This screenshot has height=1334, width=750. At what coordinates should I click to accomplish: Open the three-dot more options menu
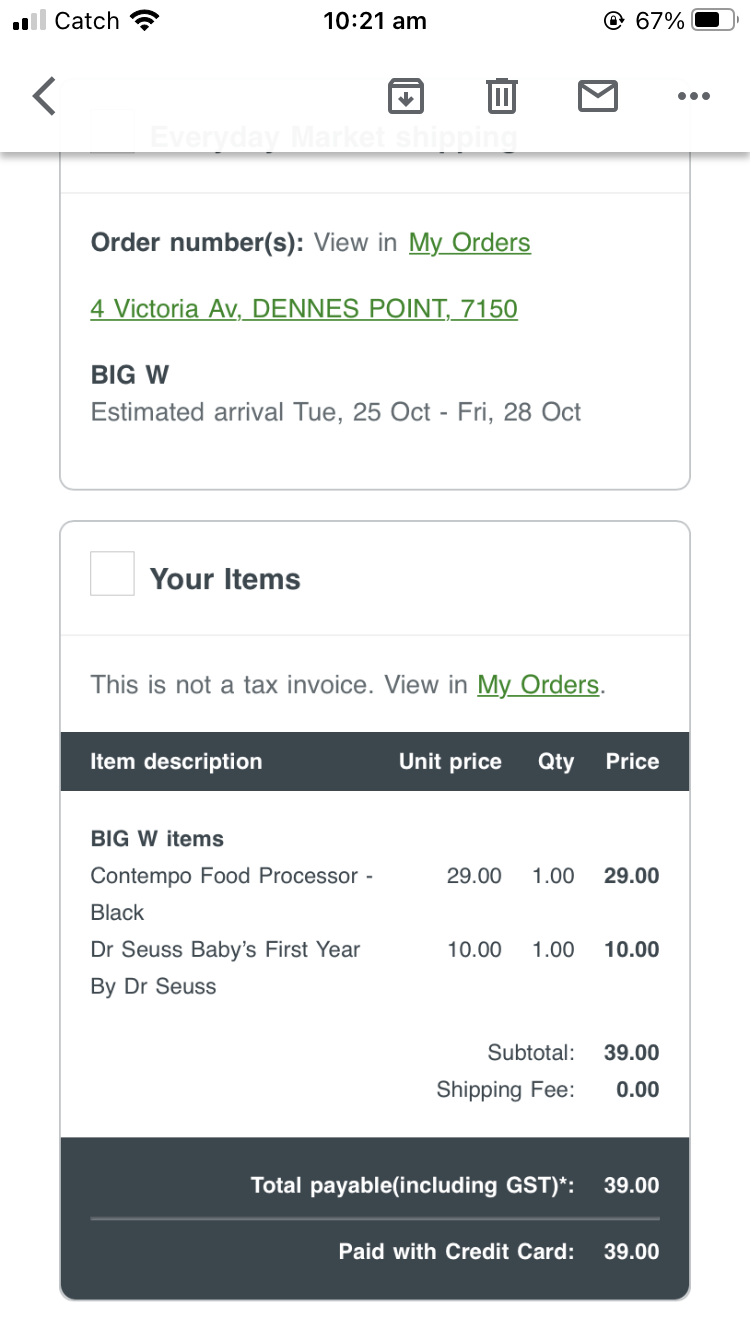pos(693,96)
